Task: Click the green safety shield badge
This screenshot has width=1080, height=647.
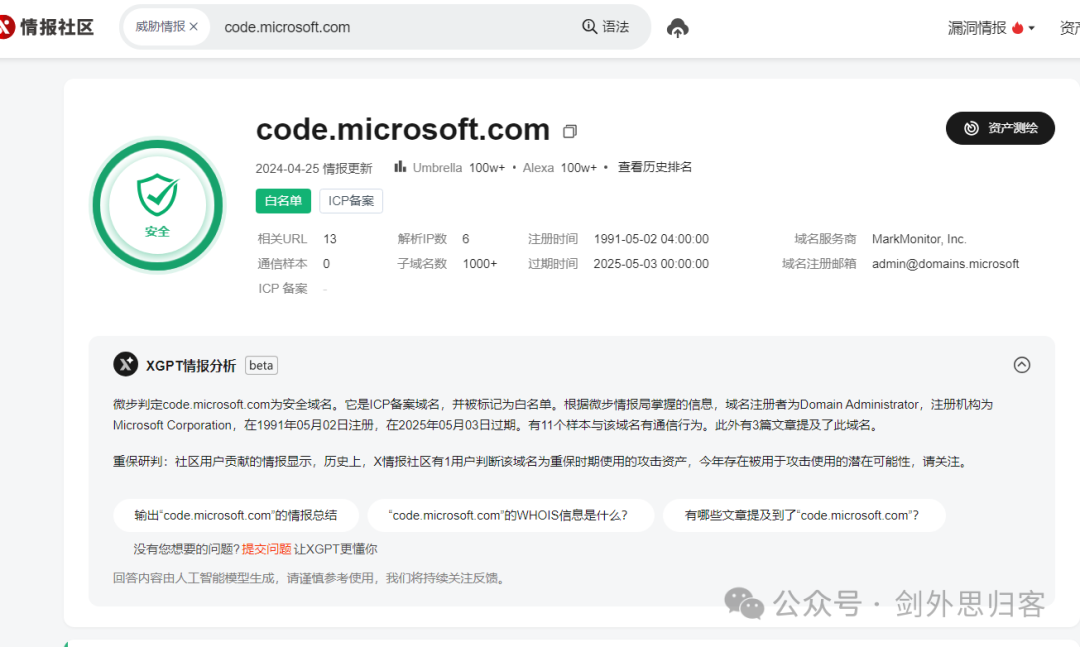Action: coord(158,205)
